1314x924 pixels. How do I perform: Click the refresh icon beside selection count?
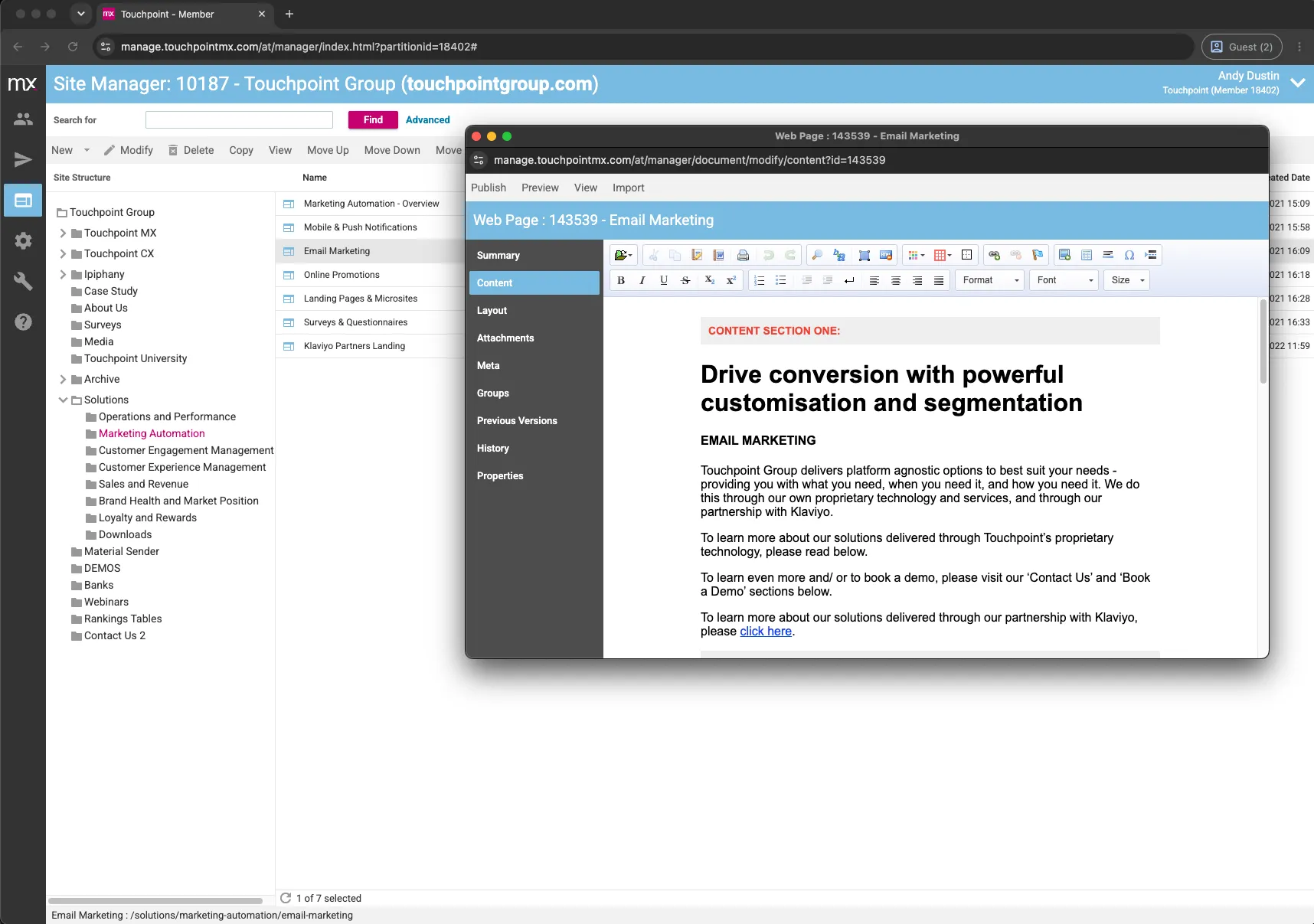click(x=286, y=898)
